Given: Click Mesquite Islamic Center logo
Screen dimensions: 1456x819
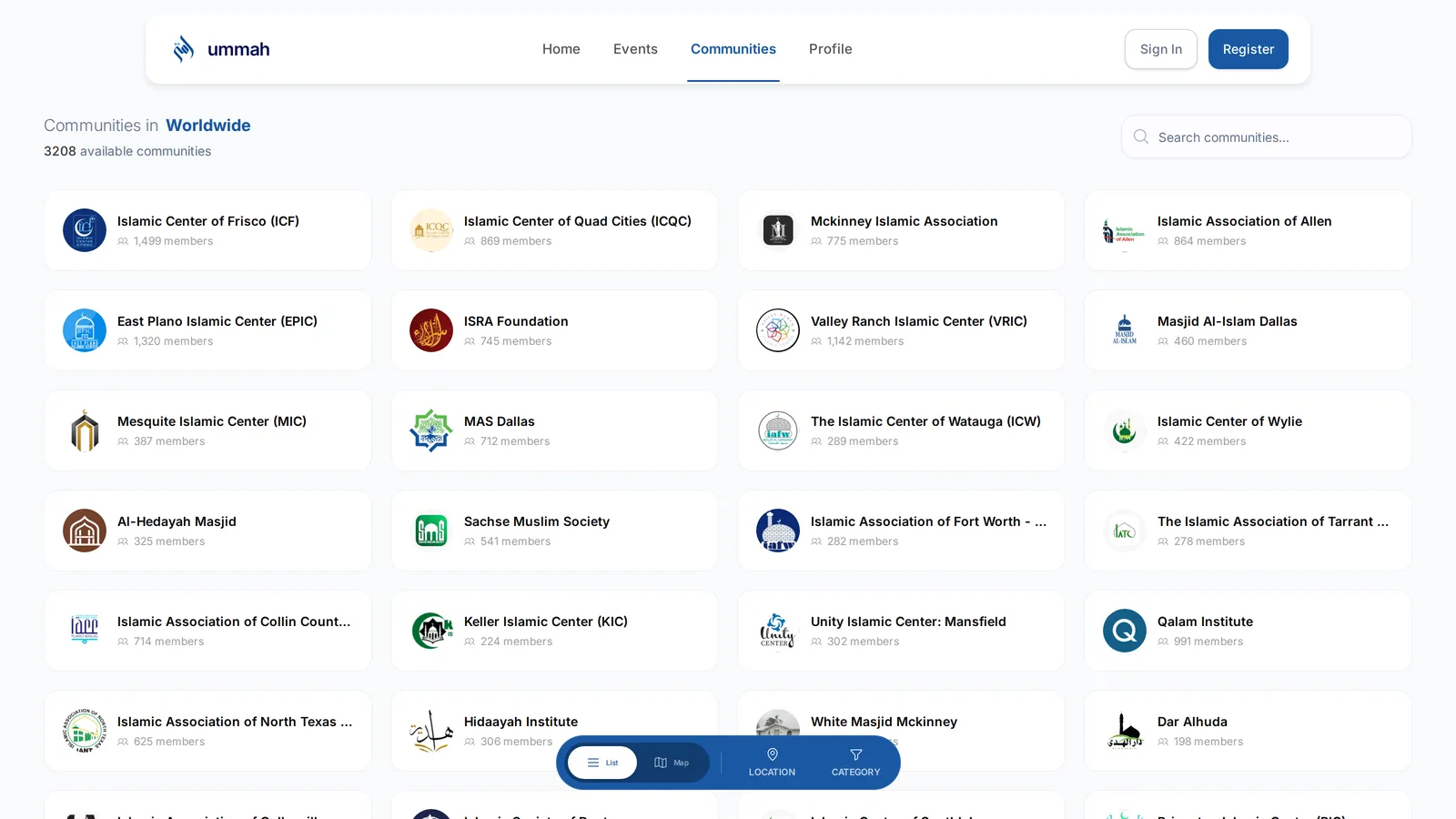Looking at the screenshot, I should (x=85, y=430).
